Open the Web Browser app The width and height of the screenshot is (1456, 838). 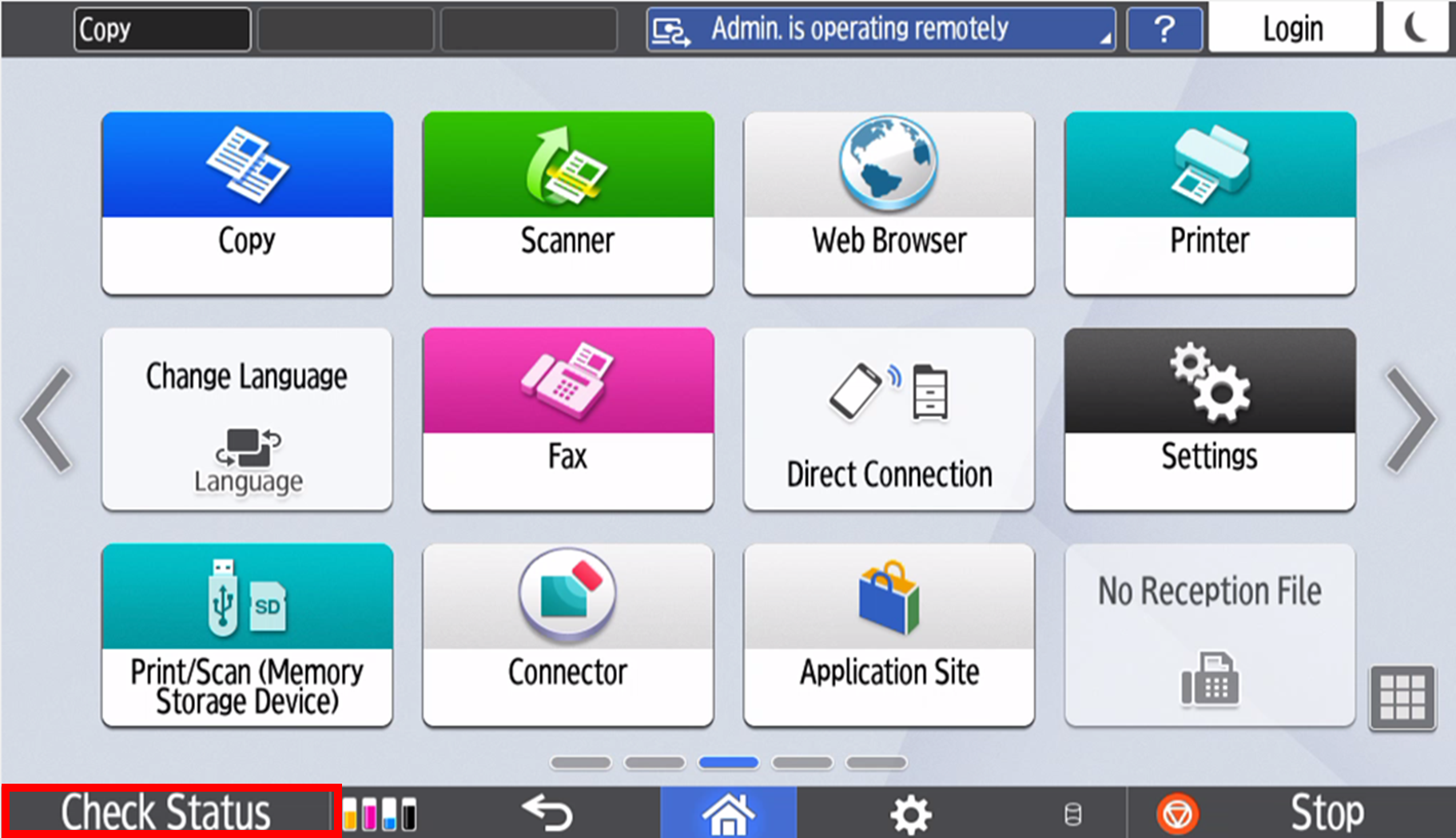889,204
